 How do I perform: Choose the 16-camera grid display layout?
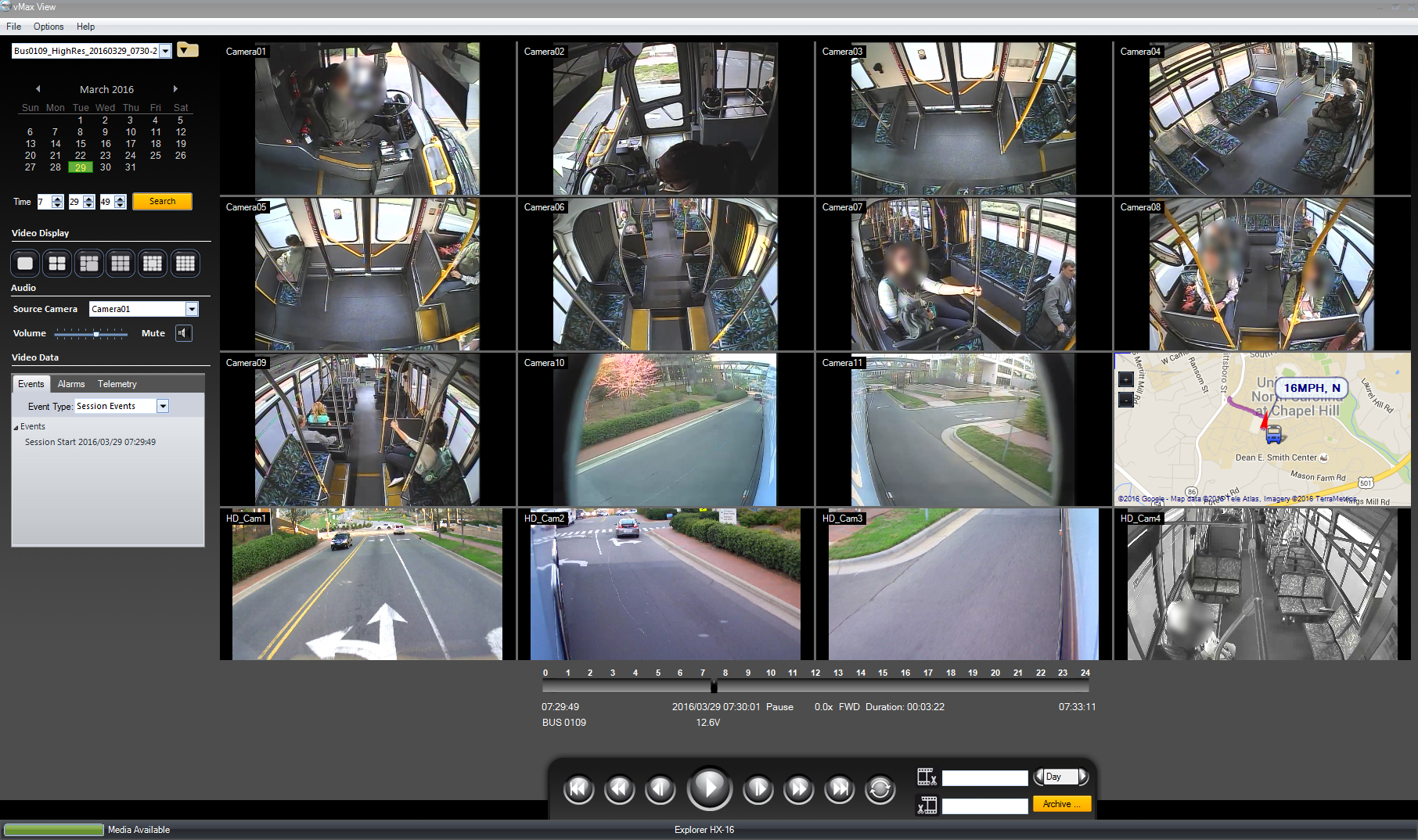(x=185, y=263)
